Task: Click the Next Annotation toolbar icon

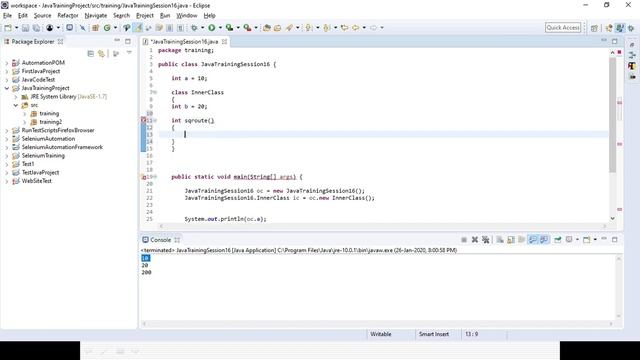Action: point(309,28)
